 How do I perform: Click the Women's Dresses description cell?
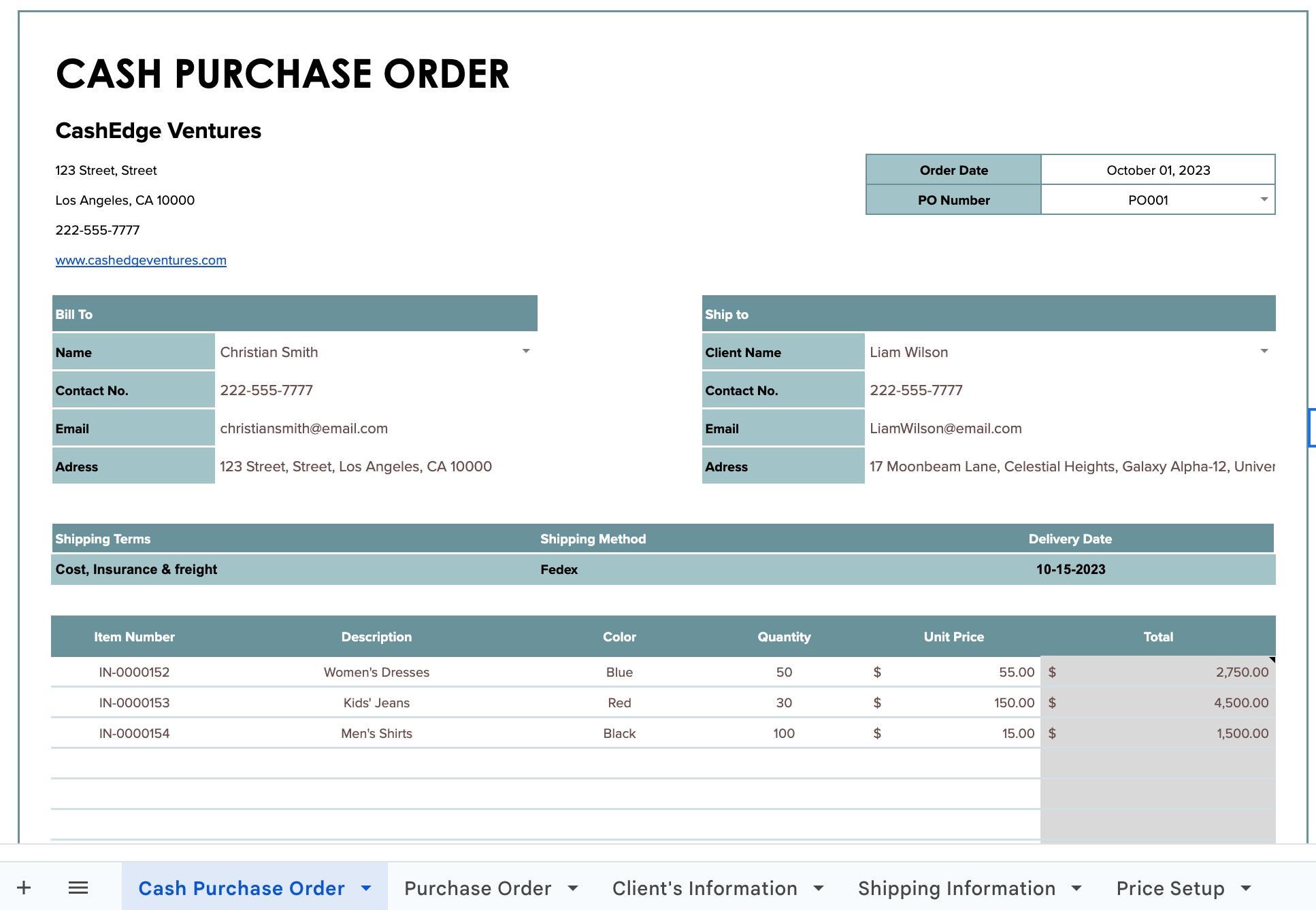tap(376, 672)
